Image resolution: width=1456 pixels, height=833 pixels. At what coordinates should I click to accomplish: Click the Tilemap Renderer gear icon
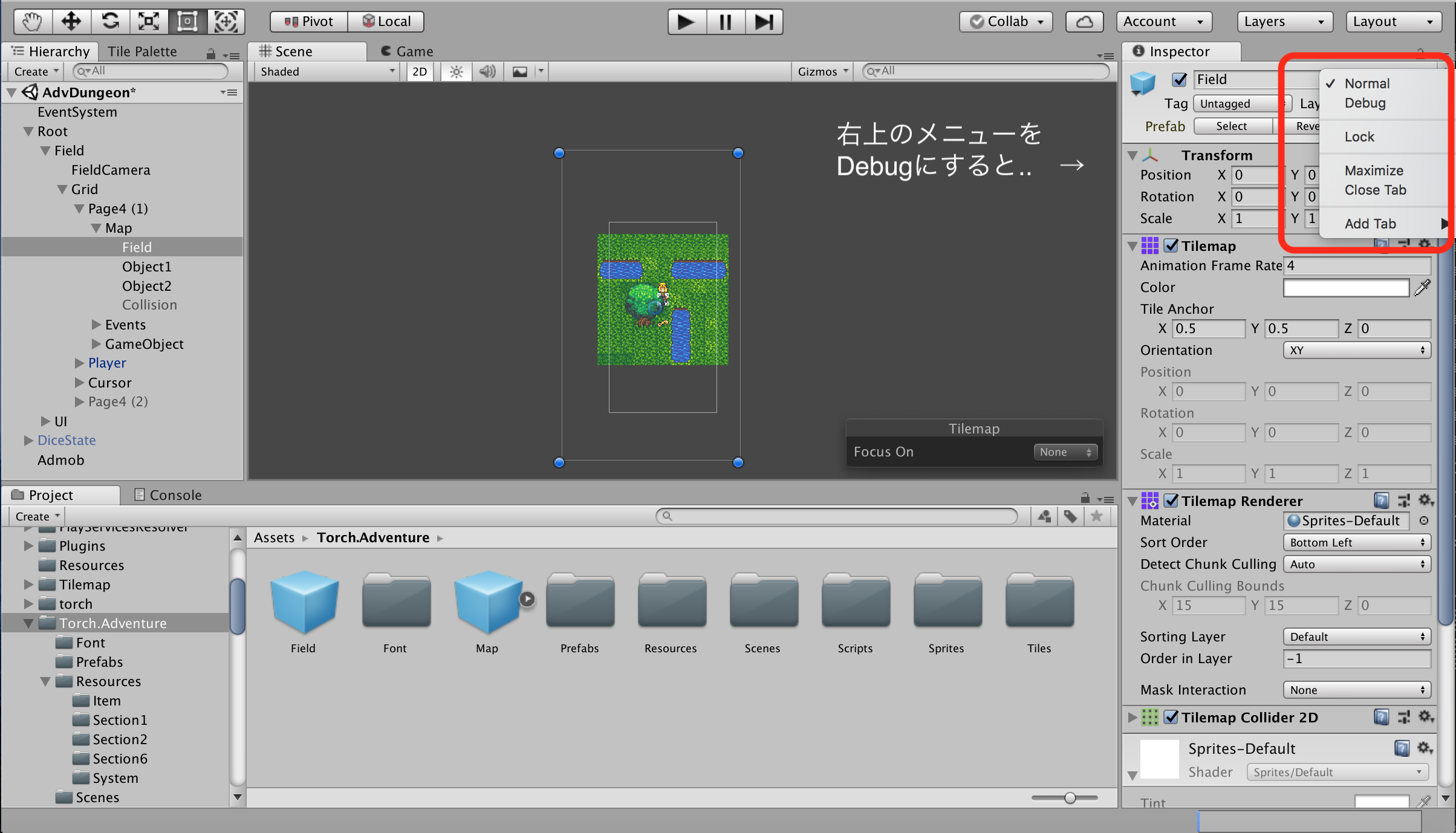tap(1425, 501)
